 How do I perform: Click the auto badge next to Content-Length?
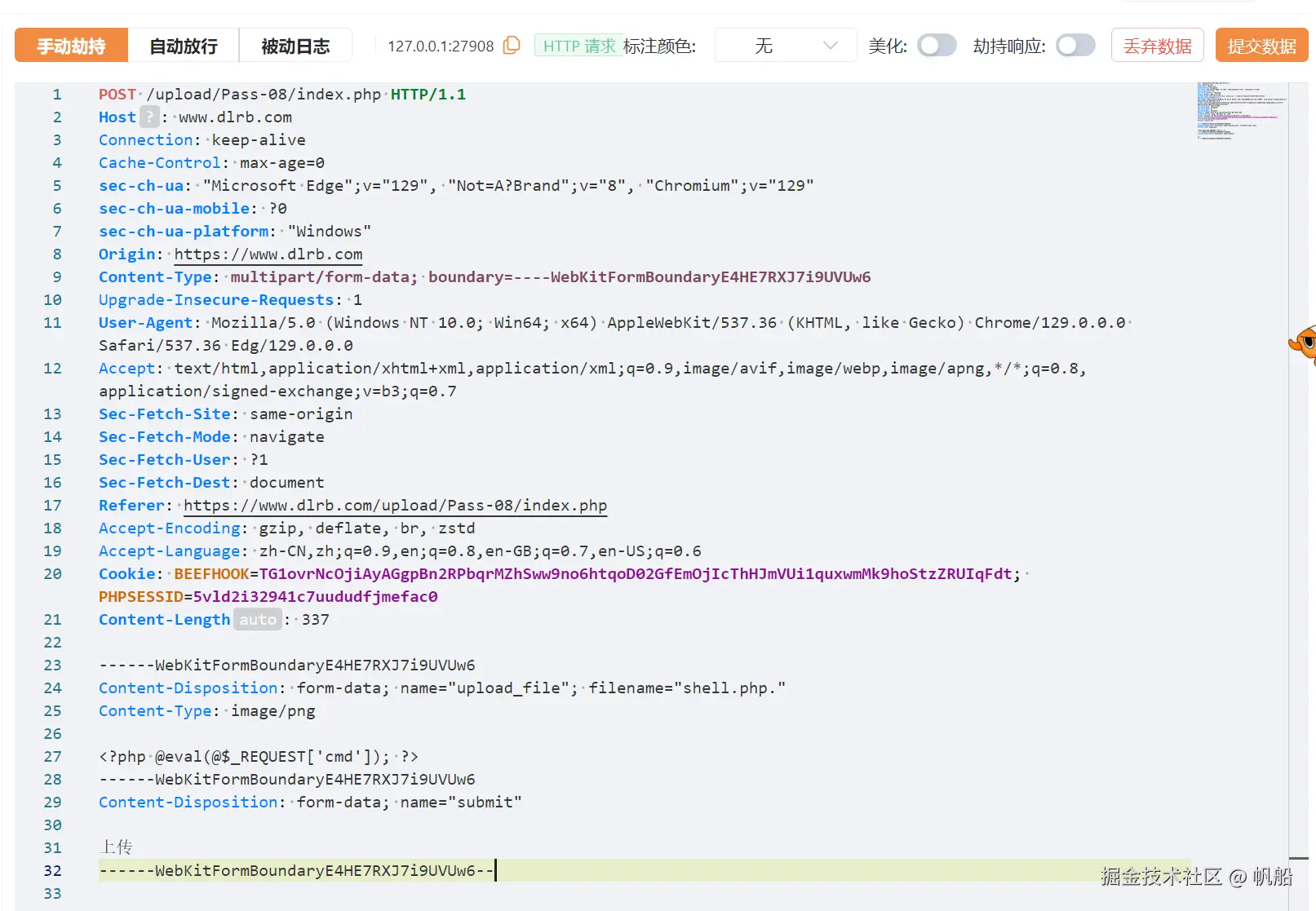click(x=258, y=619)
